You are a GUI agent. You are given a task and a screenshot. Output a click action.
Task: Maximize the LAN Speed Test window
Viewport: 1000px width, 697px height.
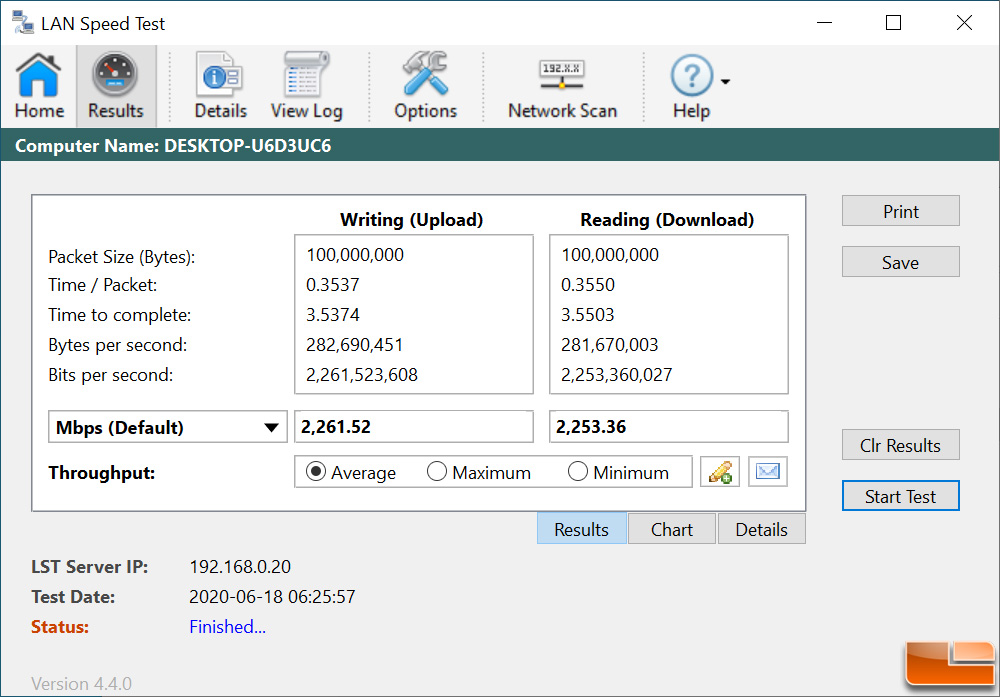pyautogui.click(x=893, y=23)
